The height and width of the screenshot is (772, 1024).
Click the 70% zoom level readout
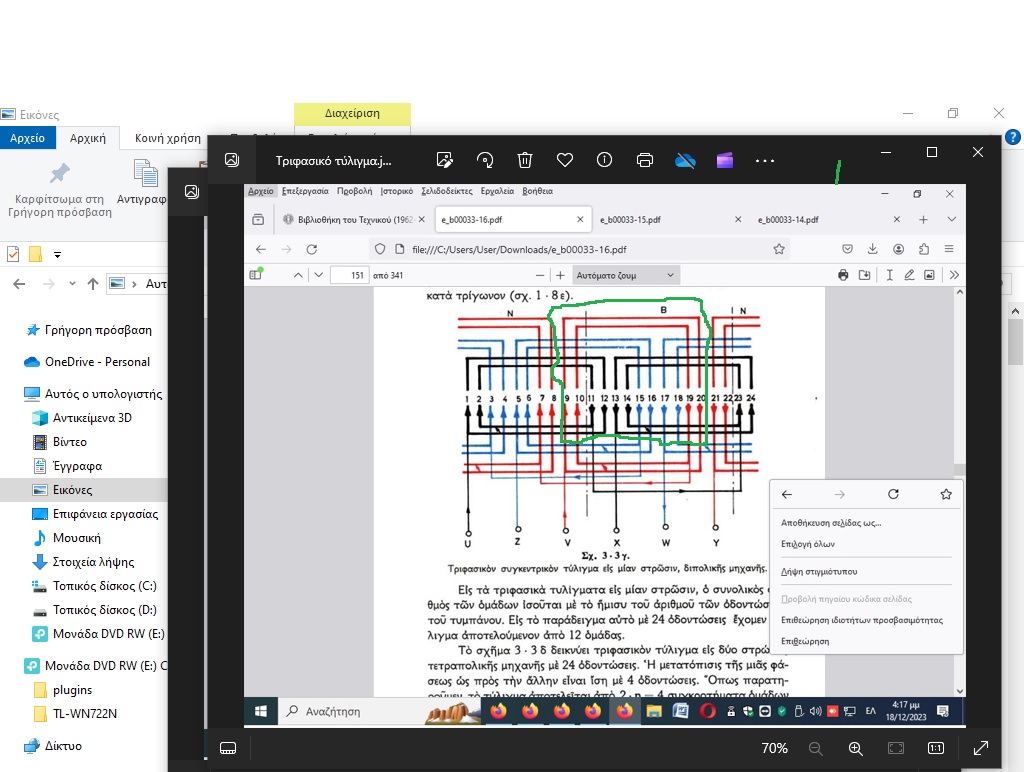point(775,748)
